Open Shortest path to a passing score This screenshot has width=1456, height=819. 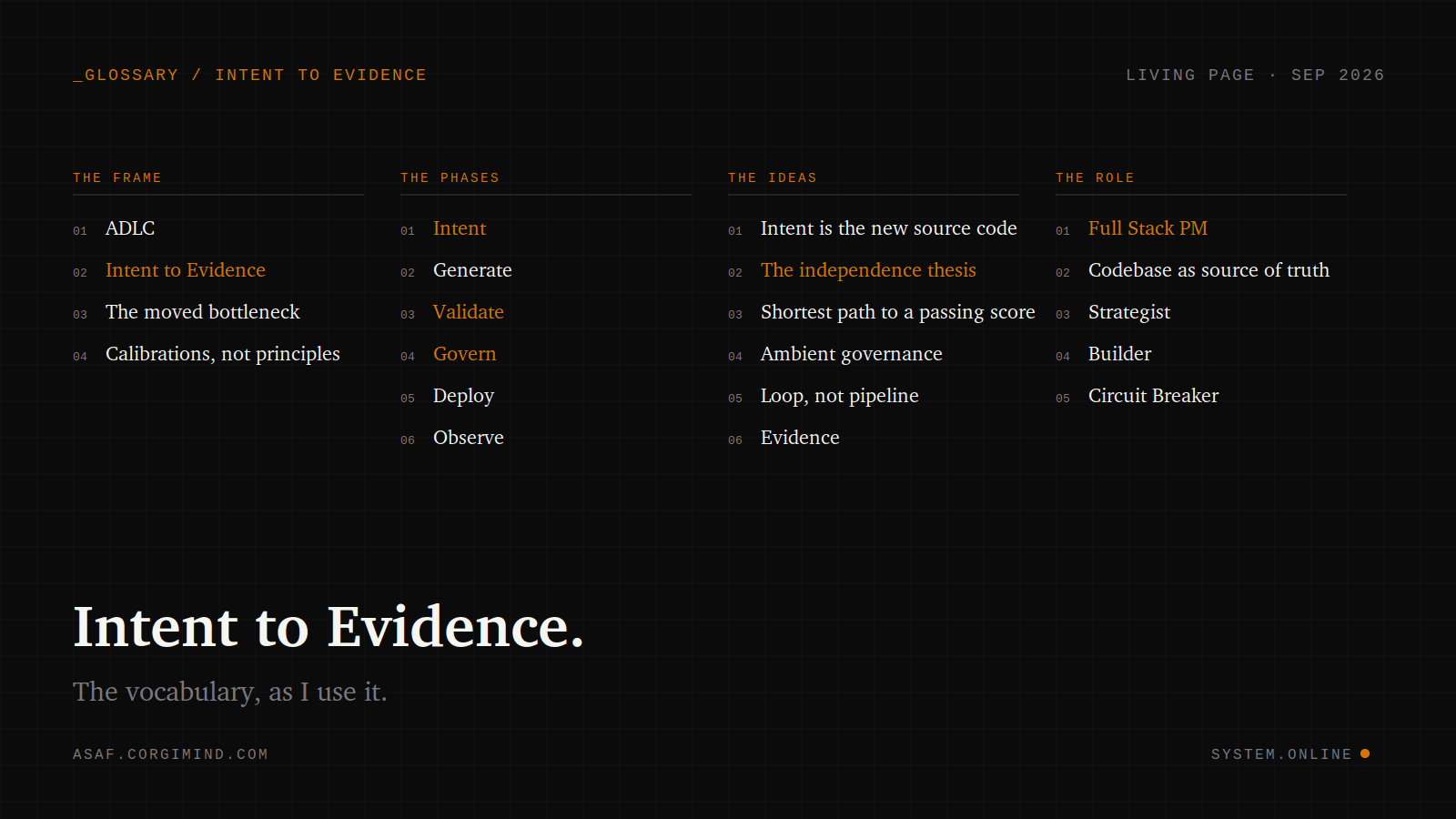[x=898, y=312]
